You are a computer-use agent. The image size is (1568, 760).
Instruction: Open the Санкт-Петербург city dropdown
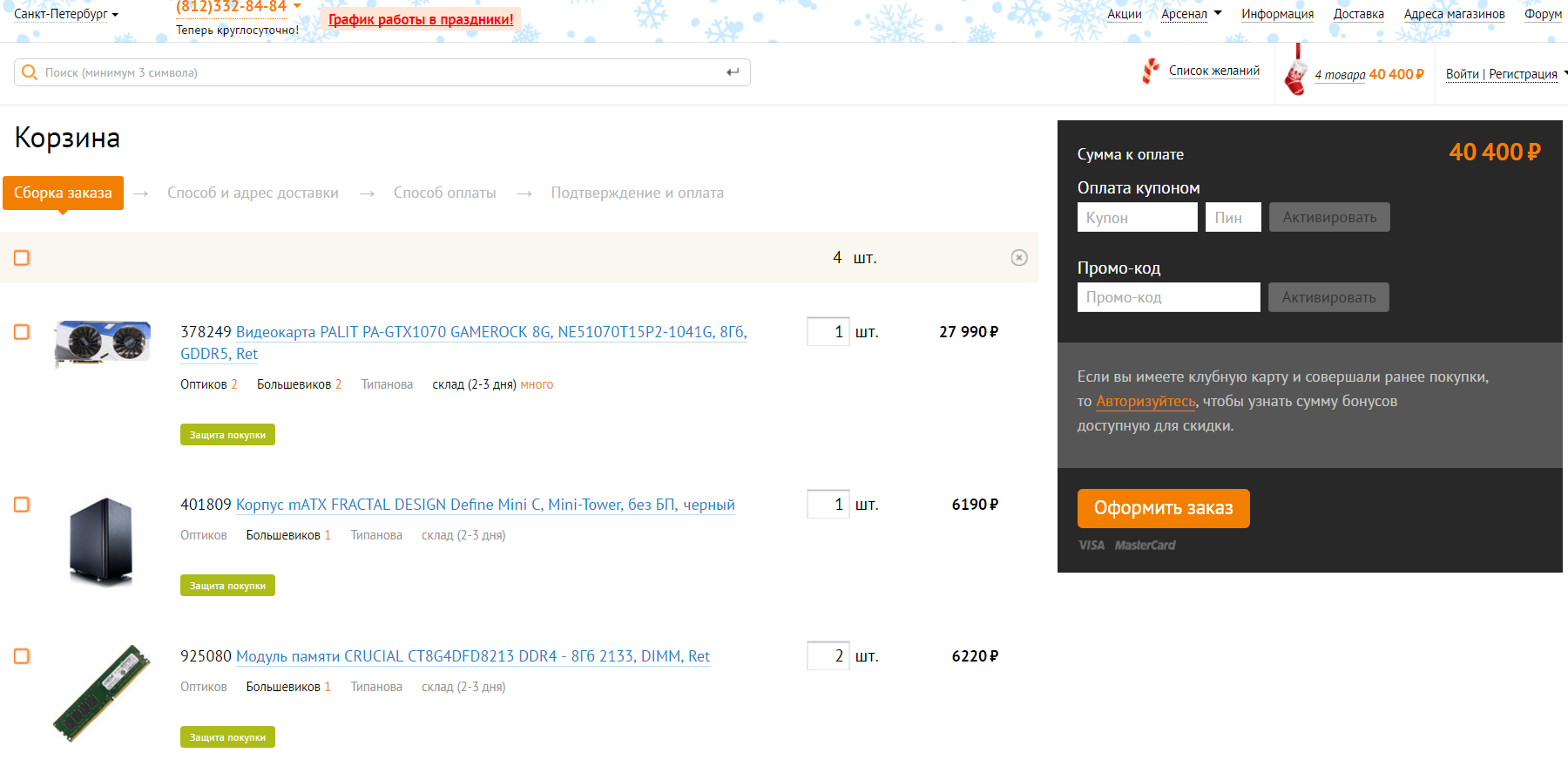point(66,14)
